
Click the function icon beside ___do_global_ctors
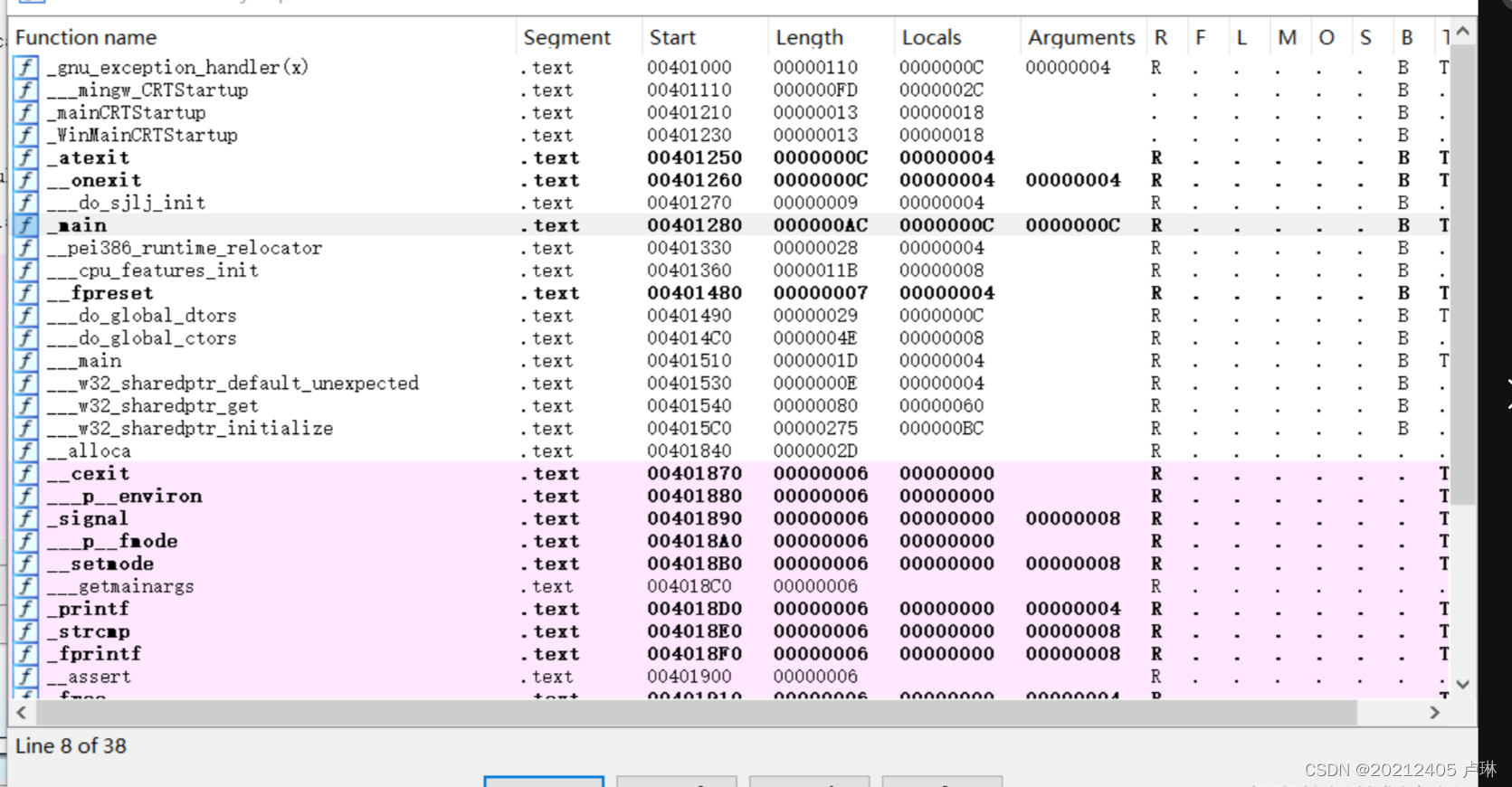(25, 338)
